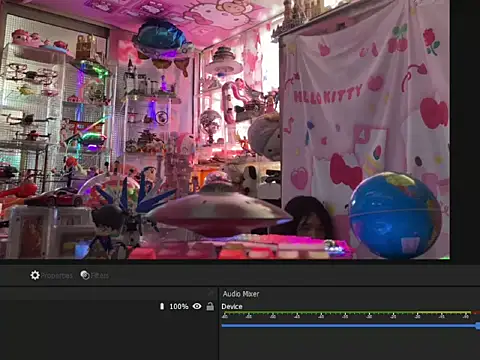Click the Filters text label

pyautogui.click(x=100, y=276)
